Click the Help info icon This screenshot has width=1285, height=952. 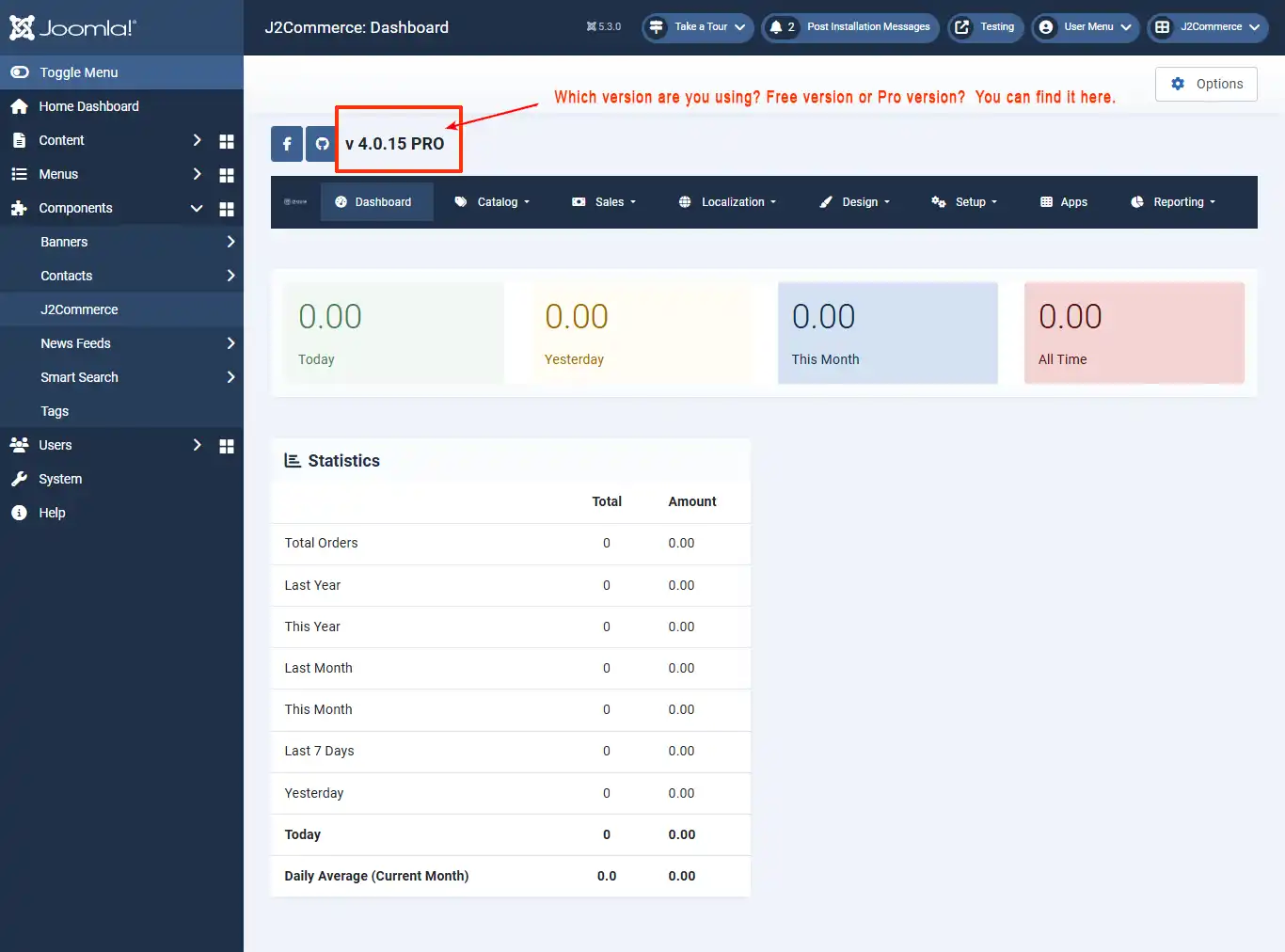(19, 513)
